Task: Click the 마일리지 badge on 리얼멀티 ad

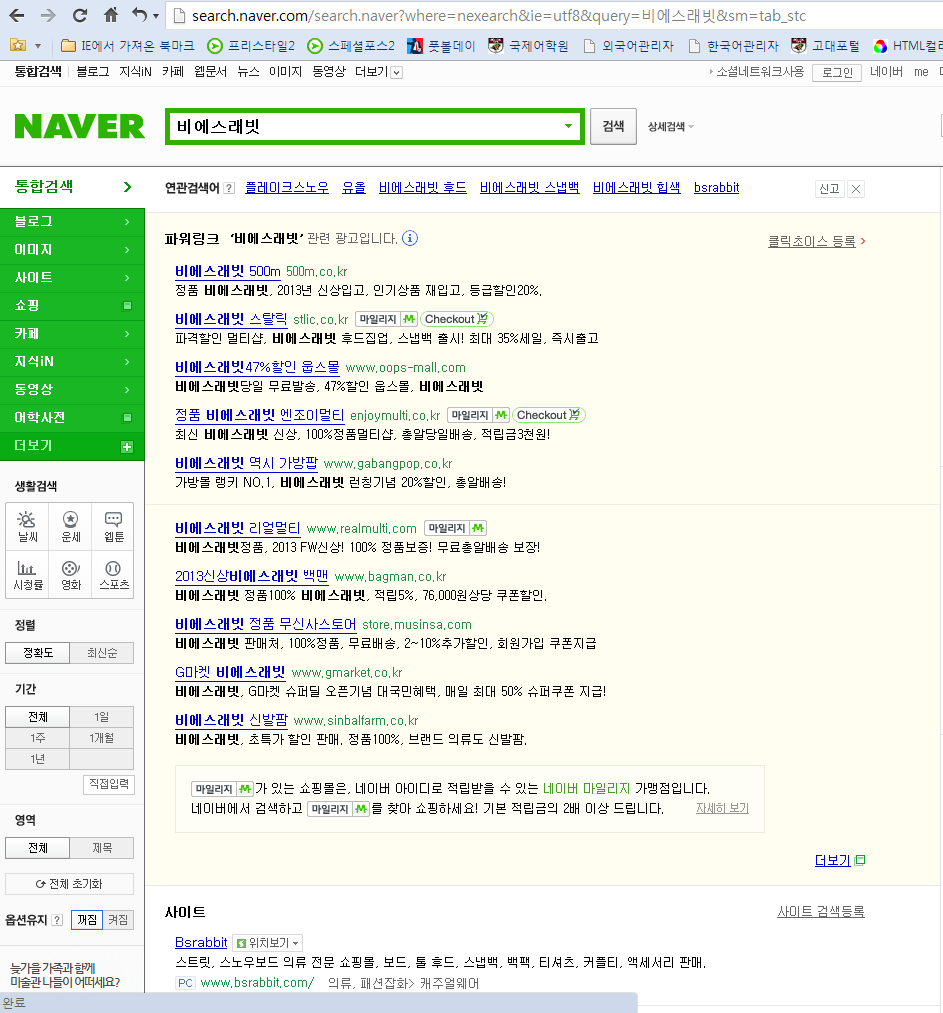Action: (x=455, y=528)
